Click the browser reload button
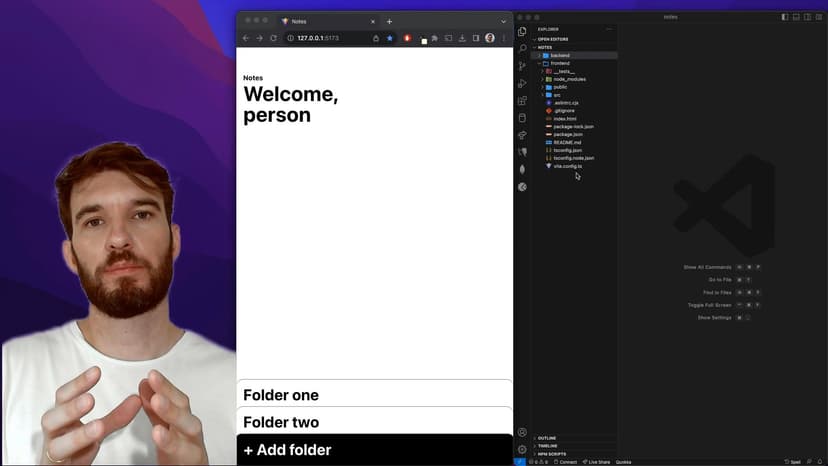Image resolution: width=828 pixels, height=466 pixels. [273, 38]
